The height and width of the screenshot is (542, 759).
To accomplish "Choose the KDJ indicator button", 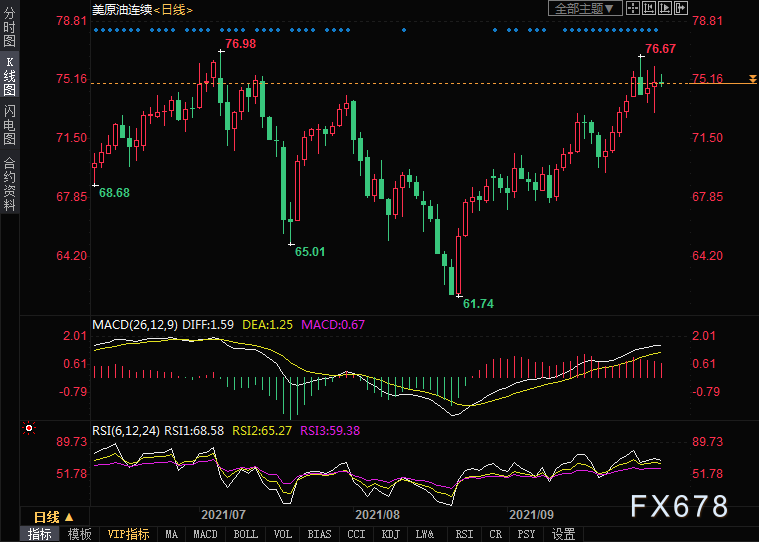I will (x=390, y=534).
